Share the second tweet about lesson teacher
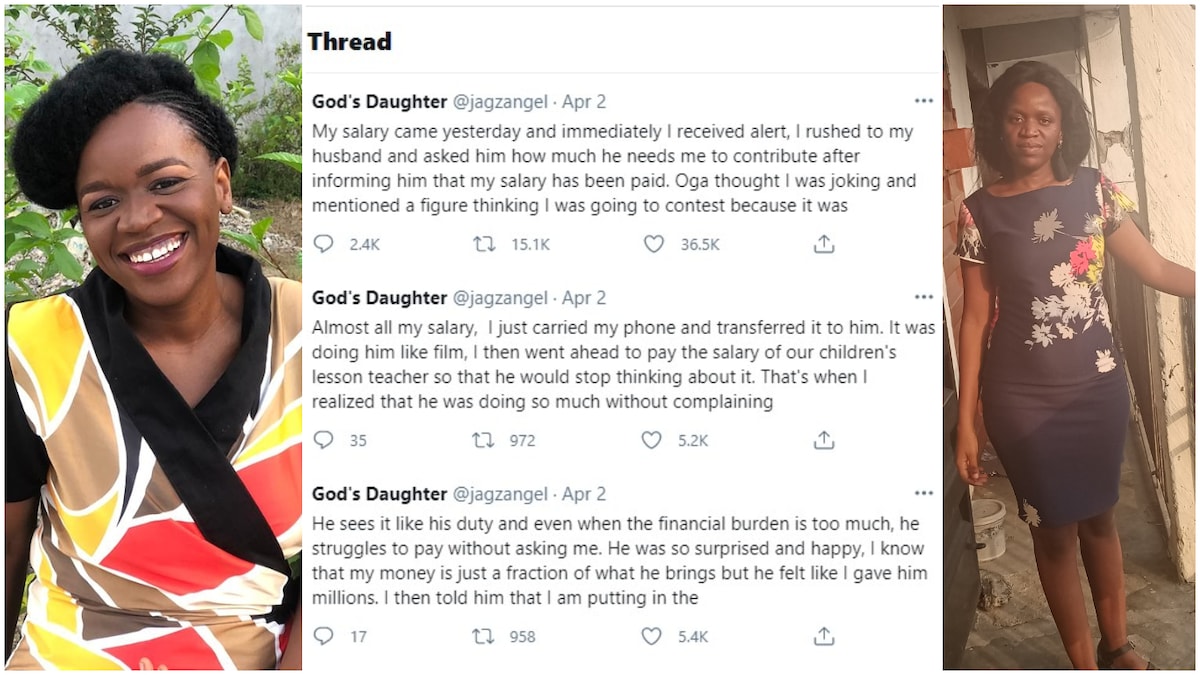The width and height of the screenshot is (1200, 675). coord(823,440)
